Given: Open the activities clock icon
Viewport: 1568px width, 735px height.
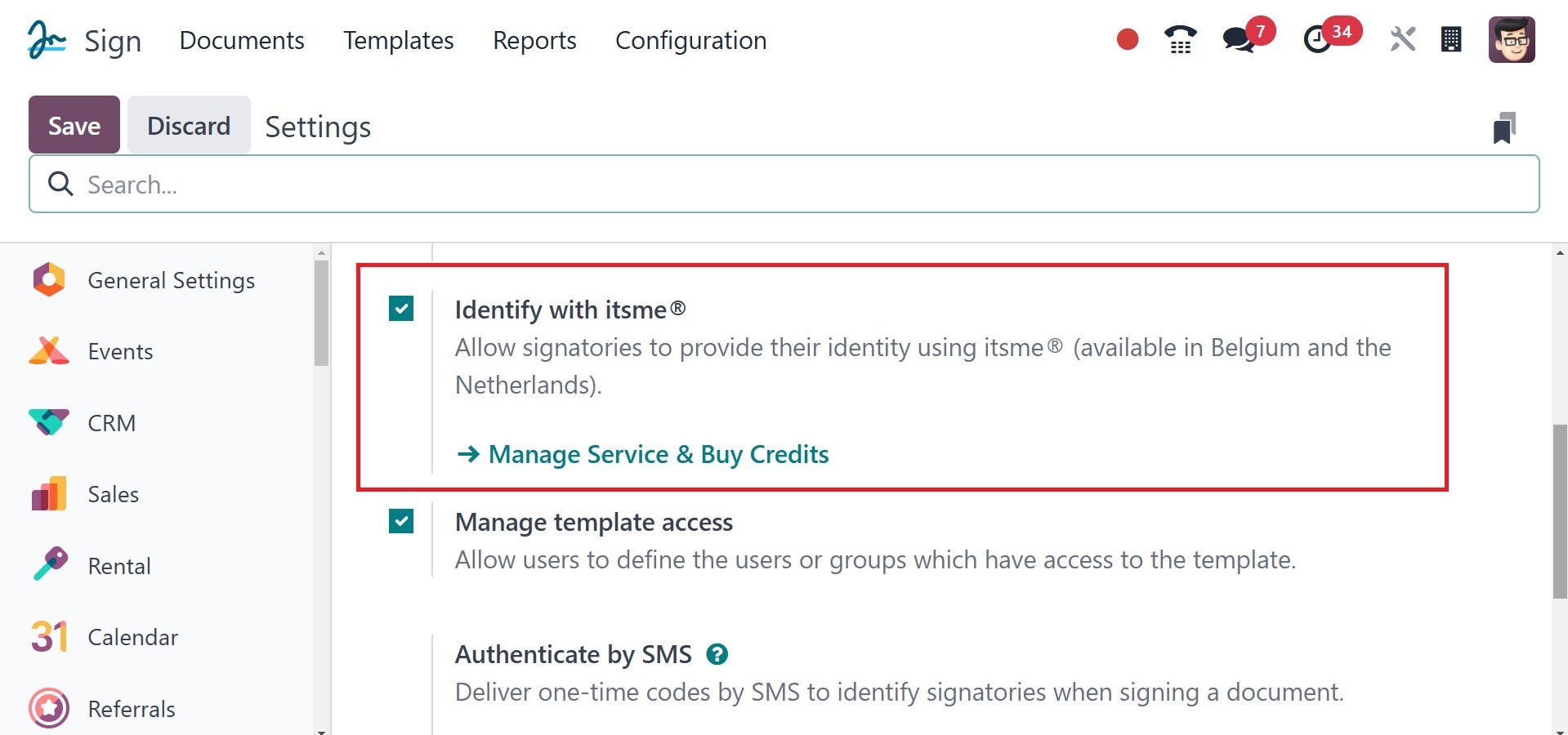Looking at the screenshot, I should (1317, 39).
